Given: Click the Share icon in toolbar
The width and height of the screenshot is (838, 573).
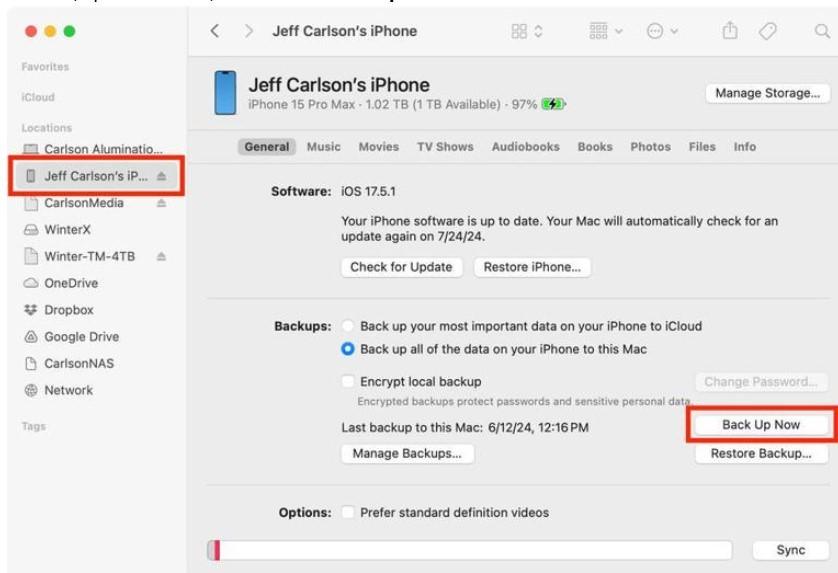Looking at the screenshot, I should (731, 31).
